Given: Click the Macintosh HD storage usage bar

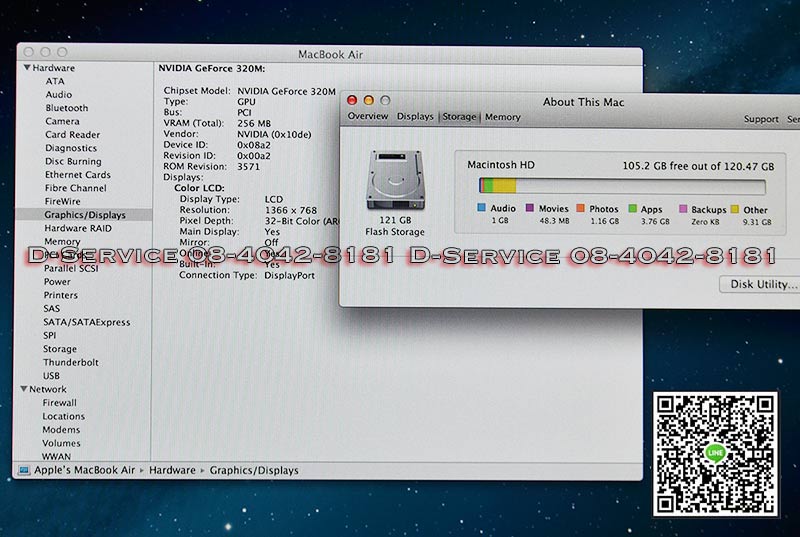Looking at the screenshot, I should point(622,186).
